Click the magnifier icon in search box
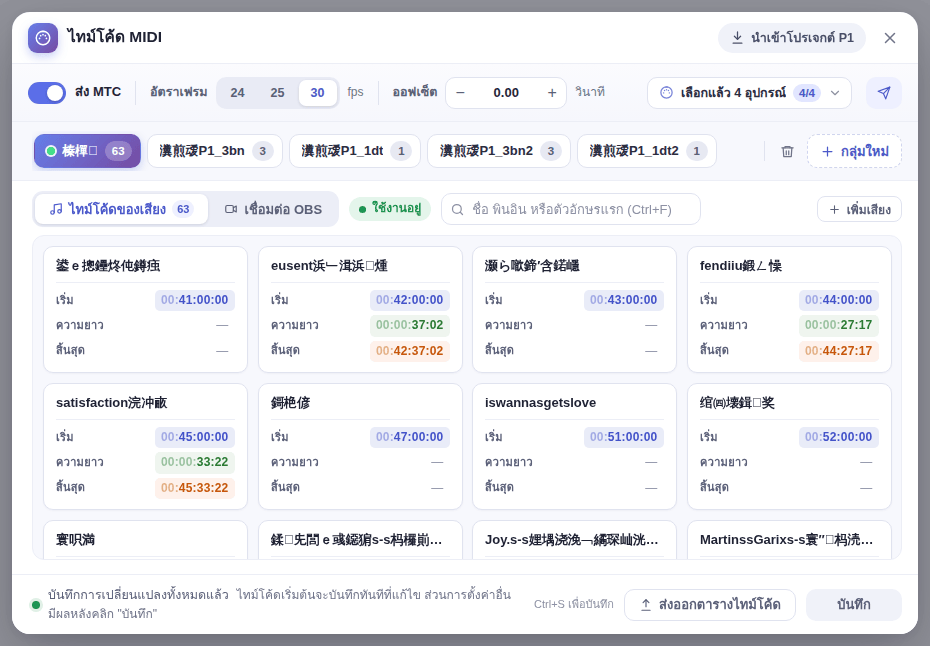930x646 pixels. pos(457,209)
